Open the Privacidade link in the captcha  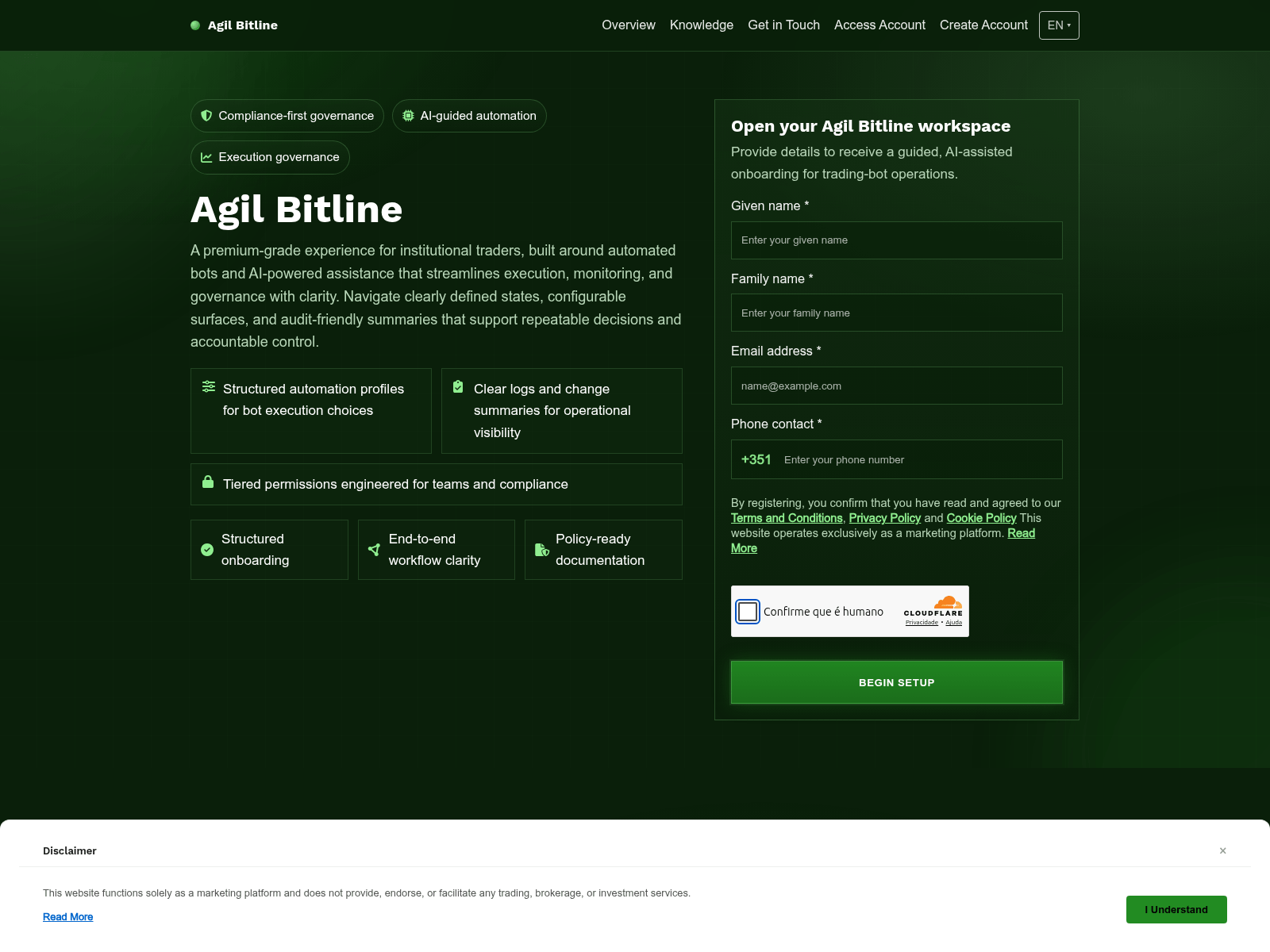(x=922, y=623)
